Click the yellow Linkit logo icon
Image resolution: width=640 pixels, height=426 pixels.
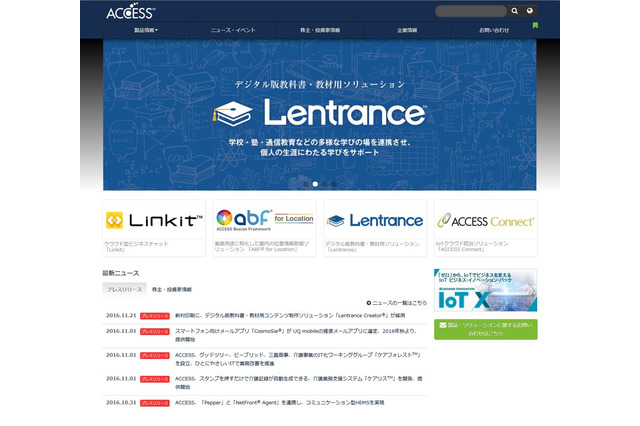(114, 220)
